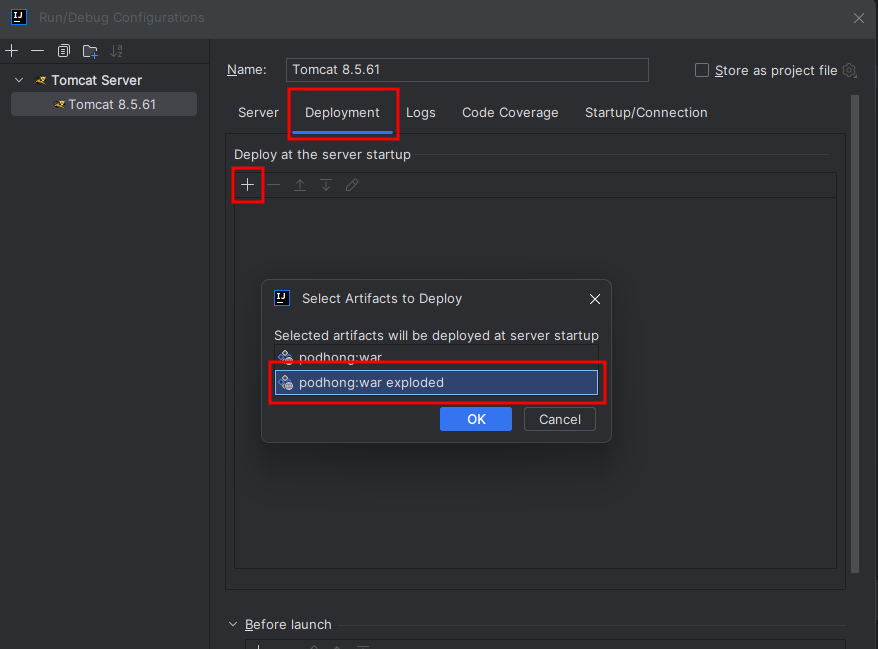Edit the selected deployment artifact
The height and width of the screenshot is (649, 878).
(352, 185)
